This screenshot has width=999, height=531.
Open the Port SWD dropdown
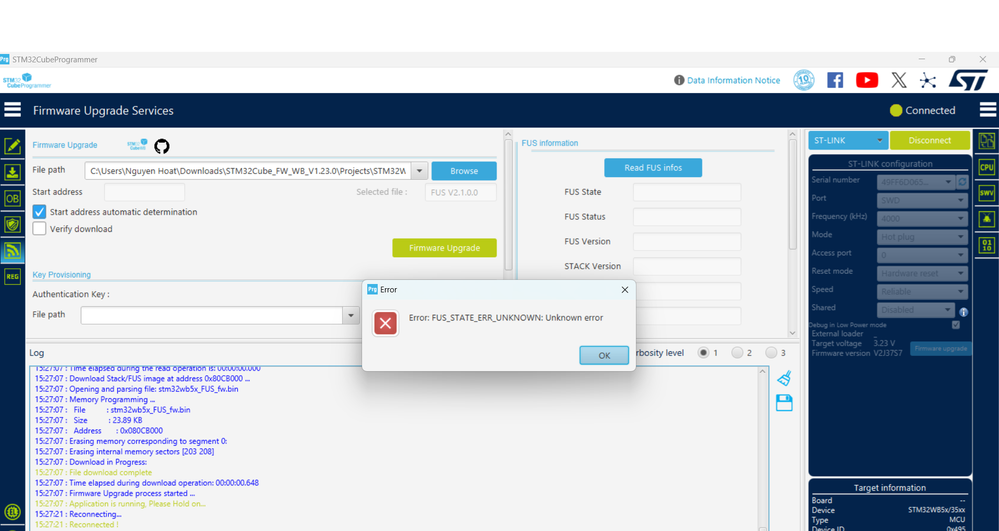pos(923,200)
